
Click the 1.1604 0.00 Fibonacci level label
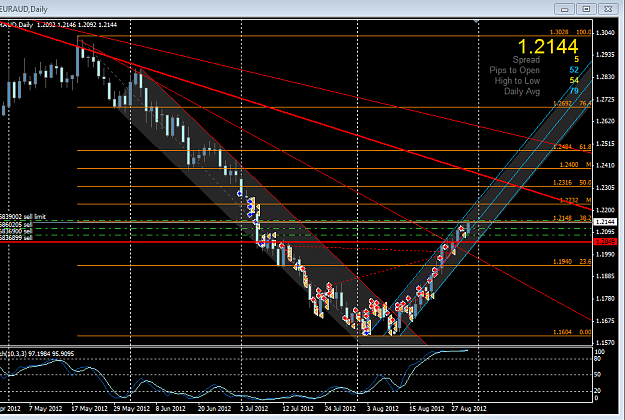(x=572, y=332)
